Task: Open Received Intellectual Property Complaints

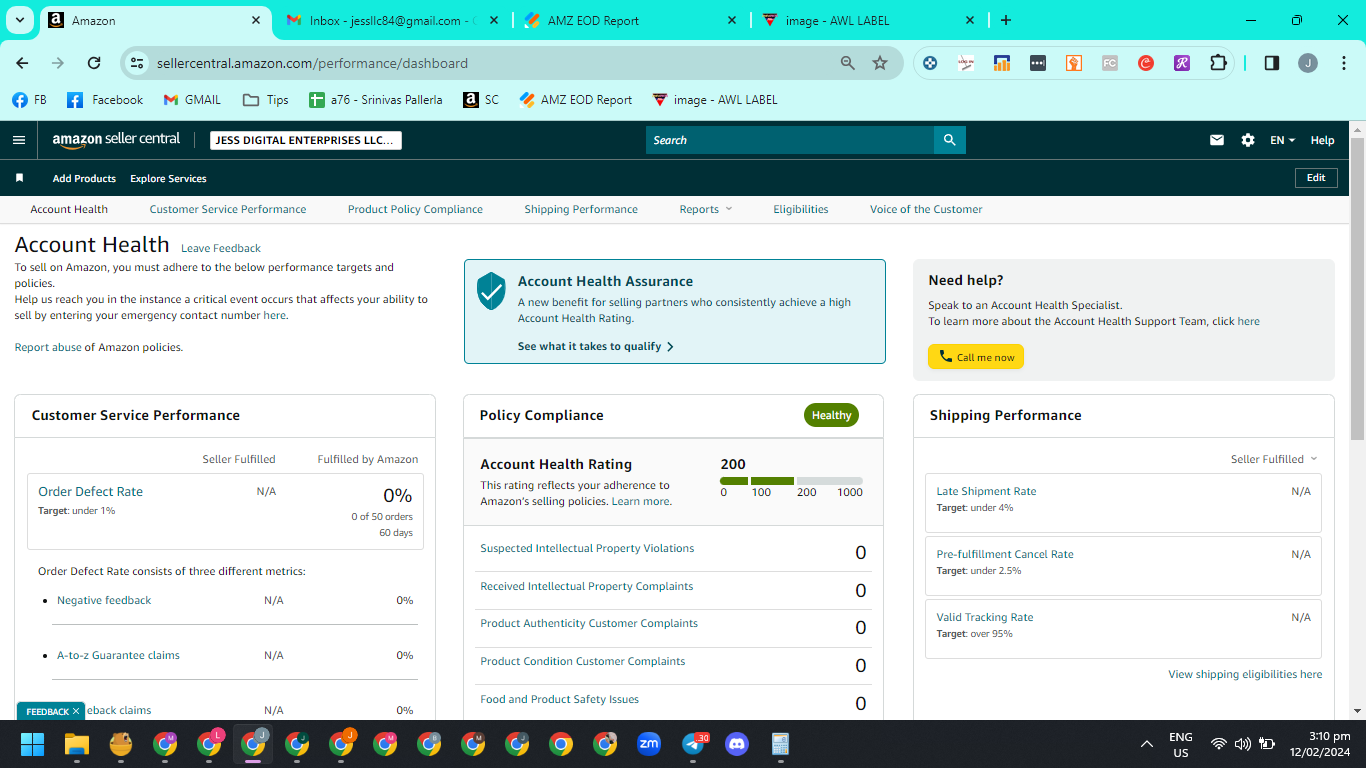Action: (586, 586)
